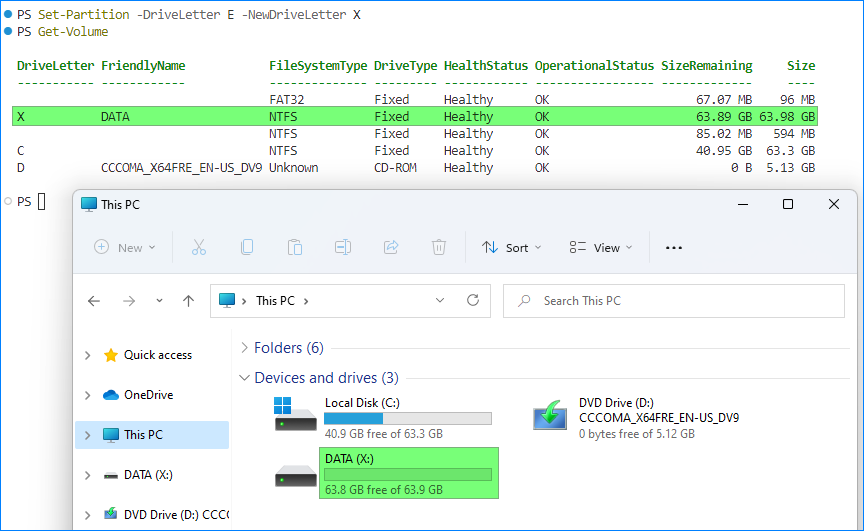Open the View layout dropdown
The height and width of the screenshot is (531, 864).
tap(600, 247)
